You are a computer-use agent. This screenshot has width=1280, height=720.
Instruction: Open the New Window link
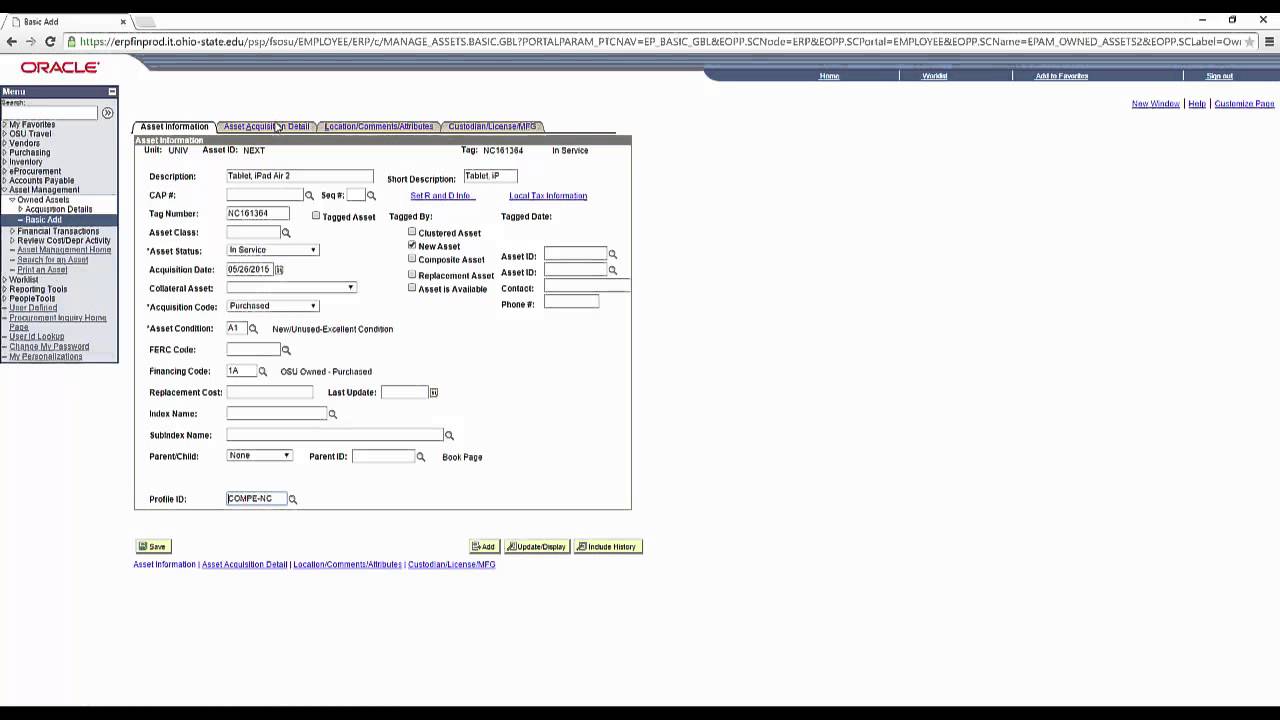(1155, 104)
